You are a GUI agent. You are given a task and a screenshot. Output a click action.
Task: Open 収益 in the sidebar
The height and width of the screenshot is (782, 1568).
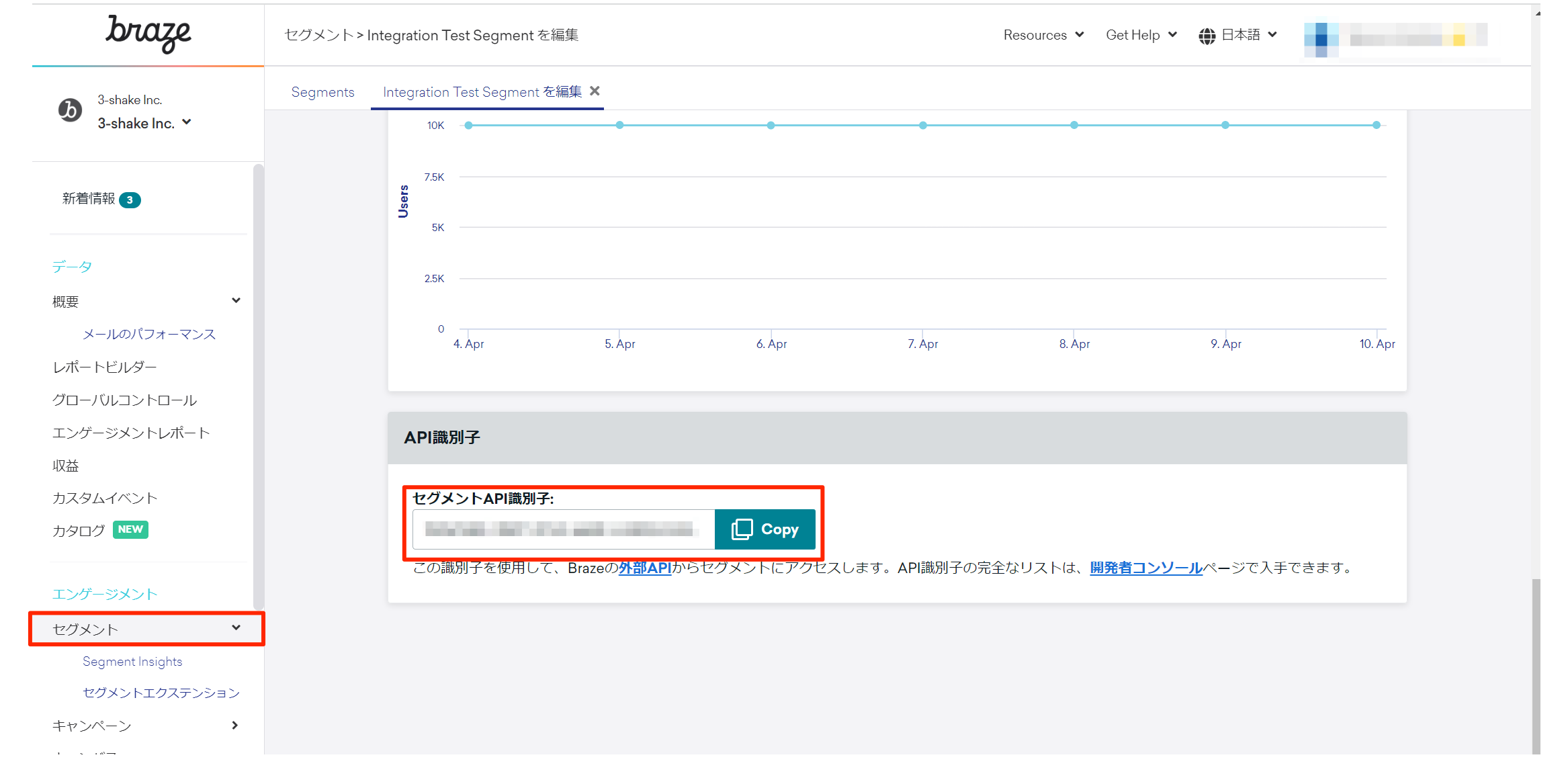click(66, 466)
